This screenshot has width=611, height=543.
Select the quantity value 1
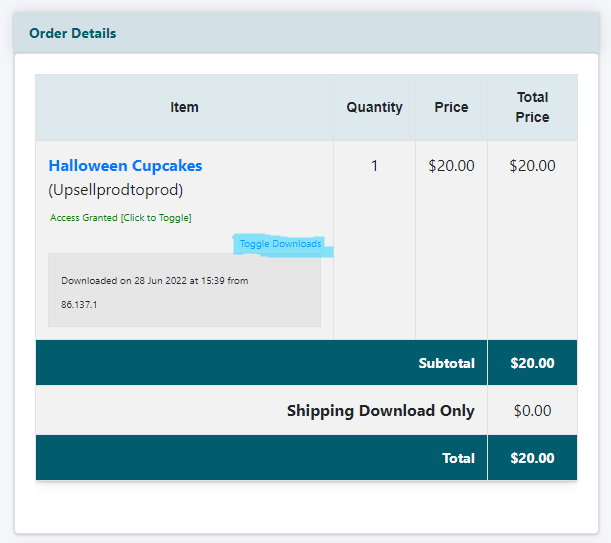tap(374, 166)
